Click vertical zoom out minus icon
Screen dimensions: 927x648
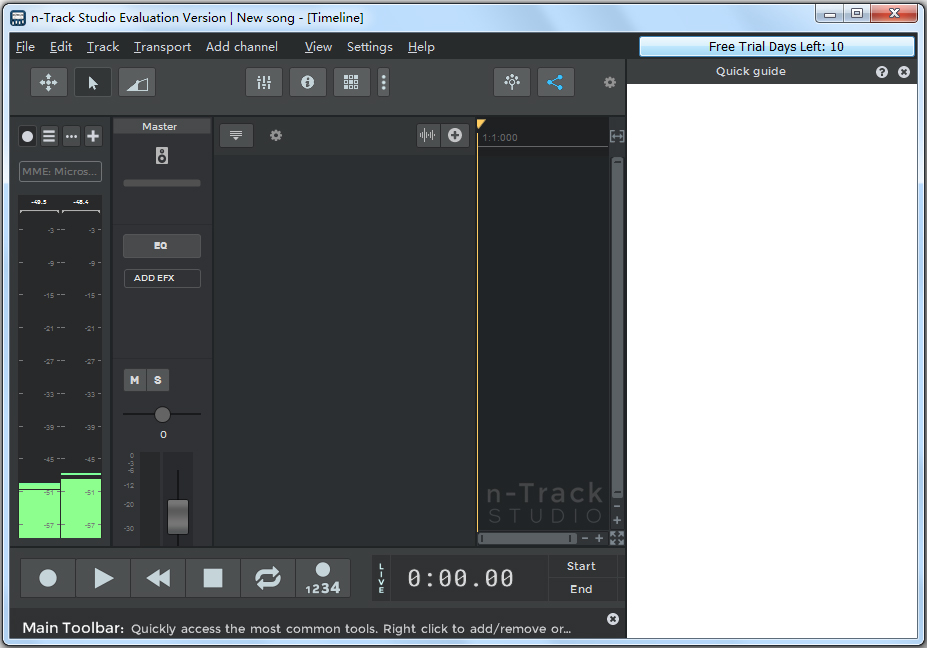617,507
